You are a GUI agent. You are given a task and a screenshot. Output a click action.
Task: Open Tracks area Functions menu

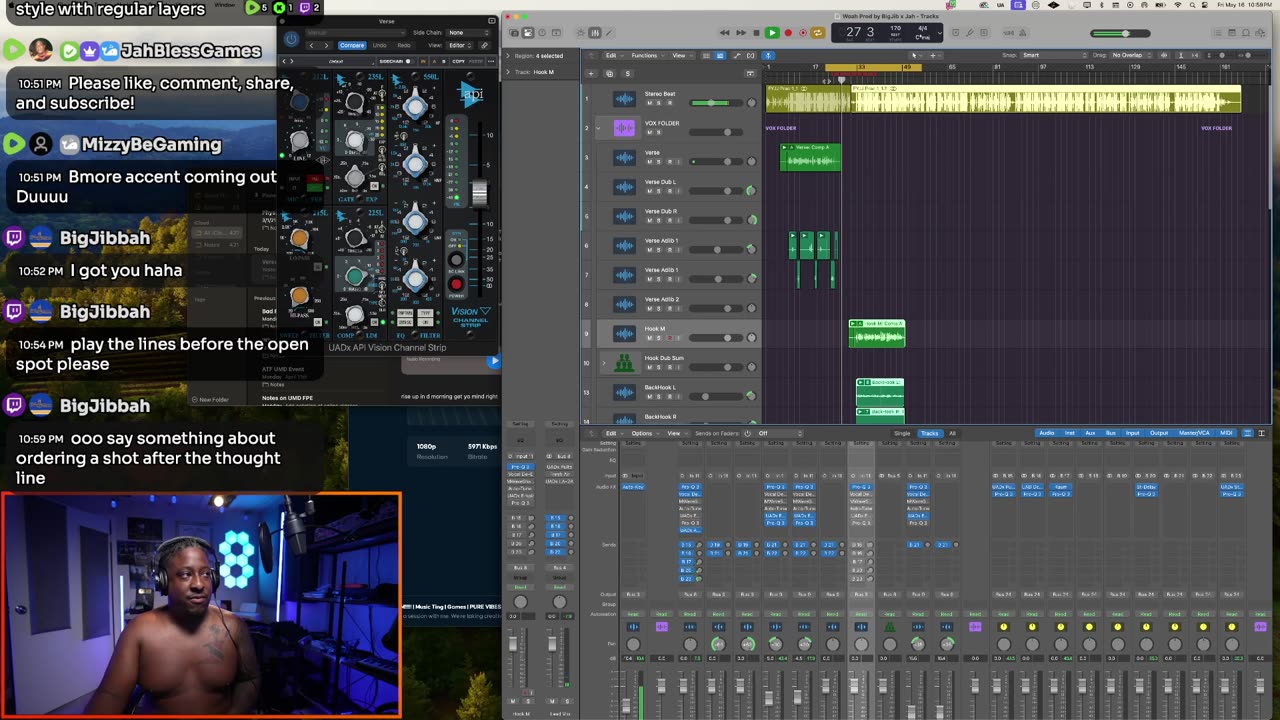pos(646,55)
